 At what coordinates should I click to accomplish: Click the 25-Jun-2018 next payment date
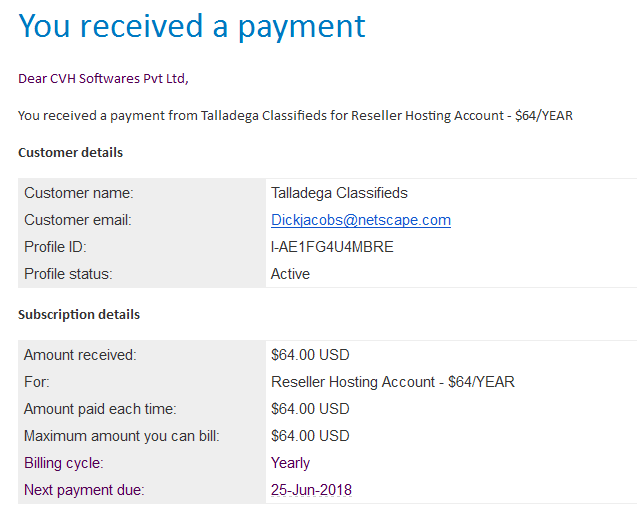(311, 490)
